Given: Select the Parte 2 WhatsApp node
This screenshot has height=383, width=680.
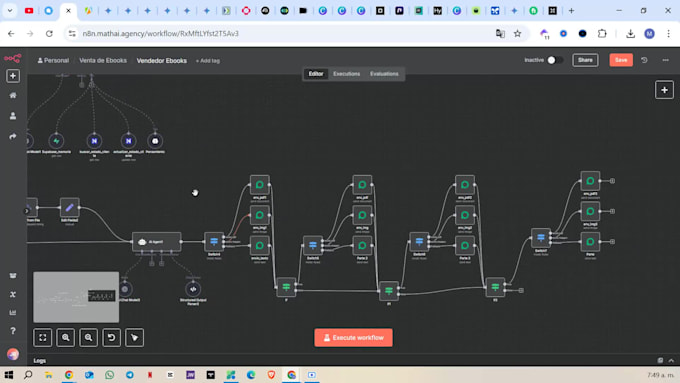Looking at the screenshot, I should 362,246.
